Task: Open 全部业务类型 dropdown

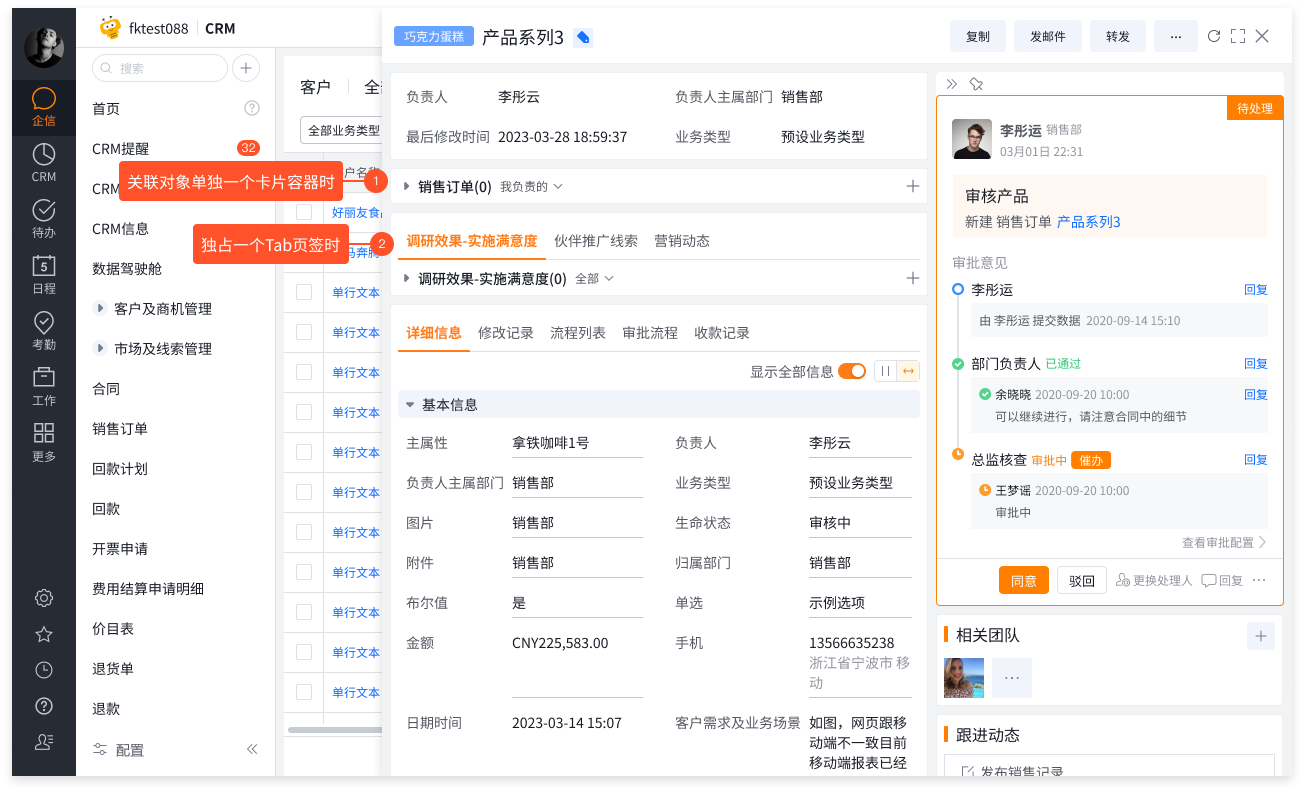Action: point(341,130)
